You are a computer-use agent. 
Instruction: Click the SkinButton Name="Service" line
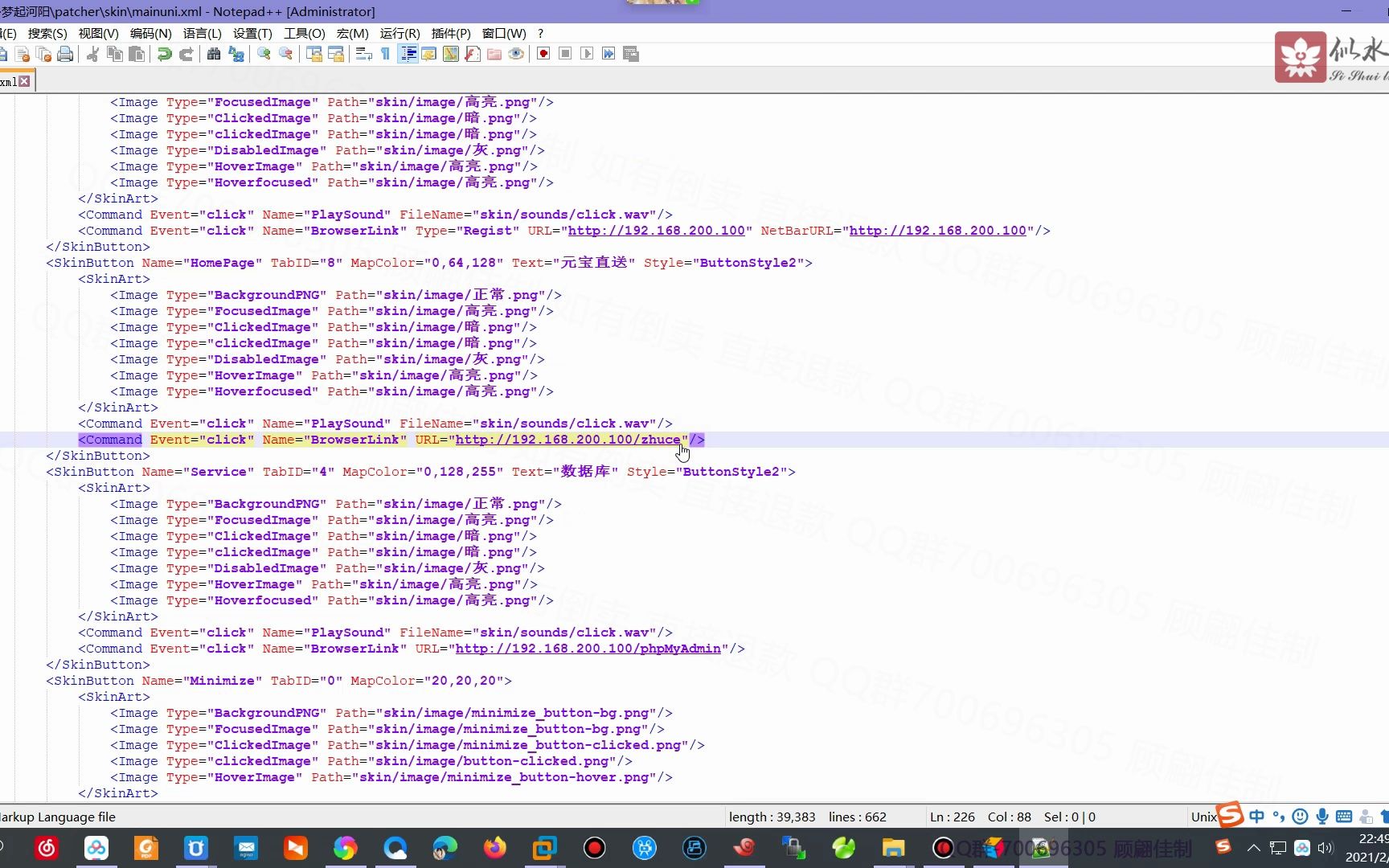[x=420, y=472]
